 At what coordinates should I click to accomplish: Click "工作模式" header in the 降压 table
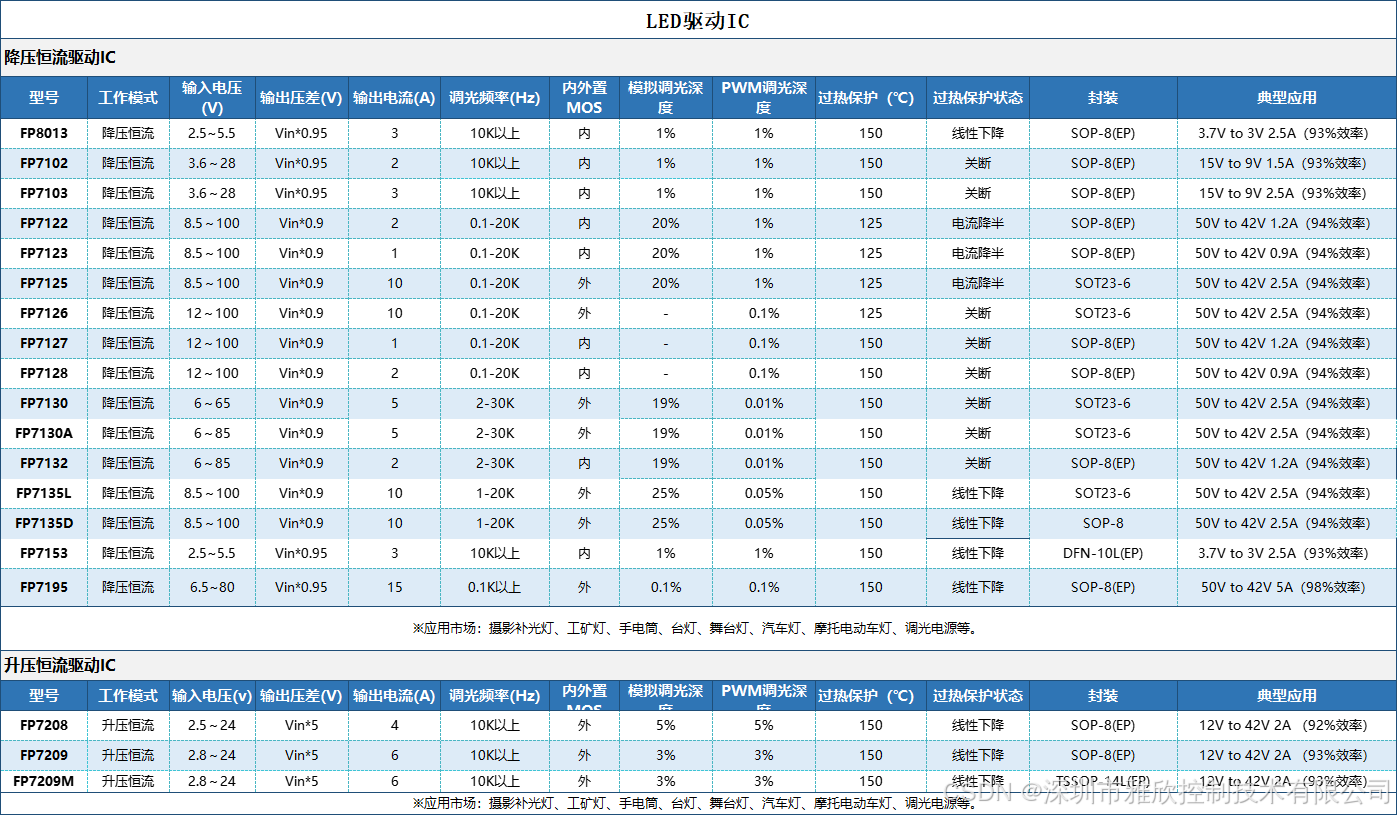(x=128, y=98)
